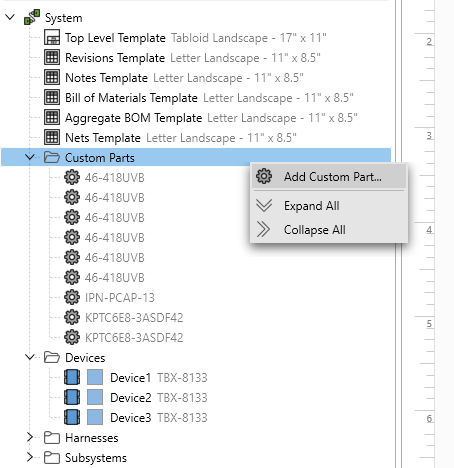Select the Harnesses folder label

pos(92,438)
